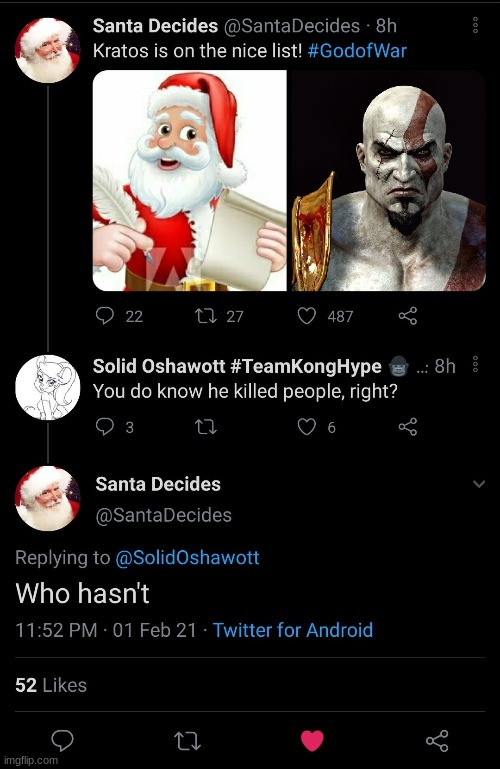Open the @SolidOshawott mention link
This screenshot has width=500, height=769.
(x=187, y=558)
